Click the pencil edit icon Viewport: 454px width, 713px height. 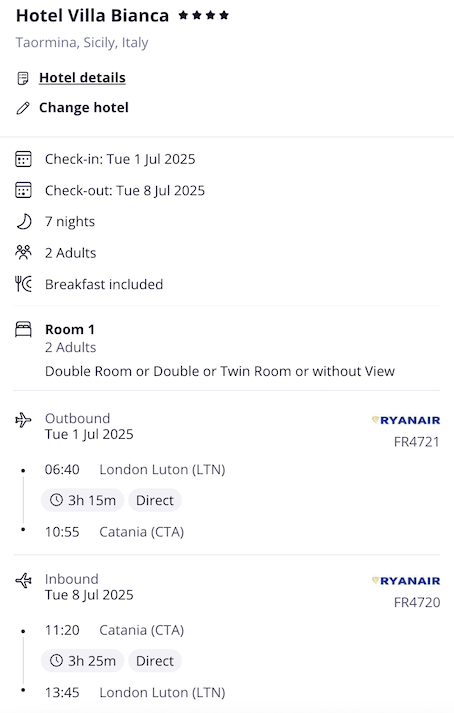[x=23, y=108]
